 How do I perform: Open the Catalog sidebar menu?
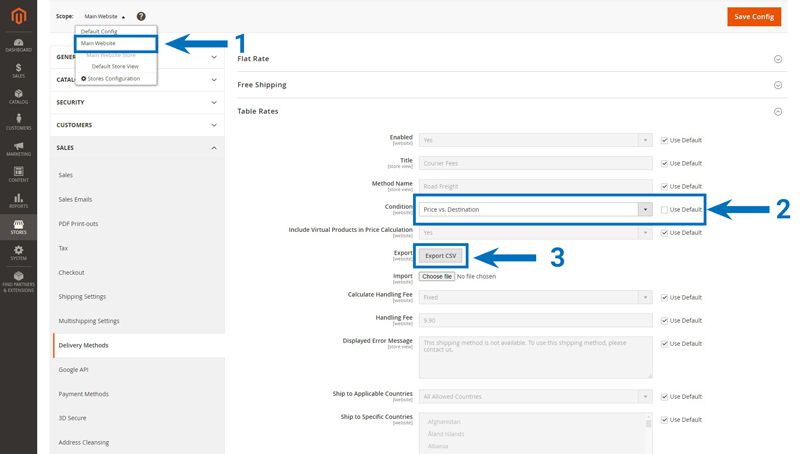18,97
